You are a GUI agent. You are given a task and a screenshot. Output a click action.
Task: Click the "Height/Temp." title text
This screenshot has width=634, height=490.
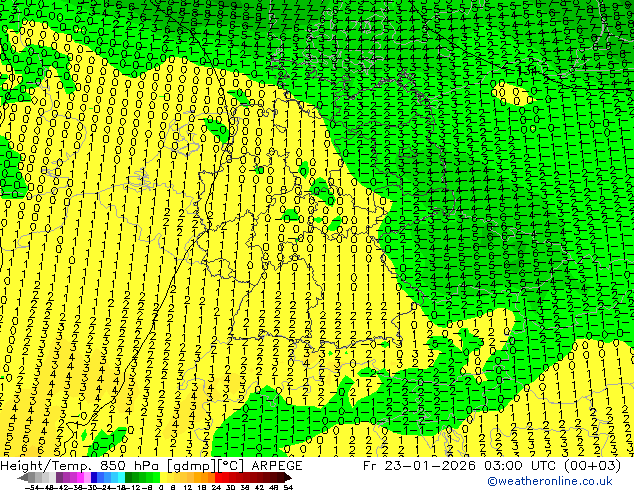45,466
